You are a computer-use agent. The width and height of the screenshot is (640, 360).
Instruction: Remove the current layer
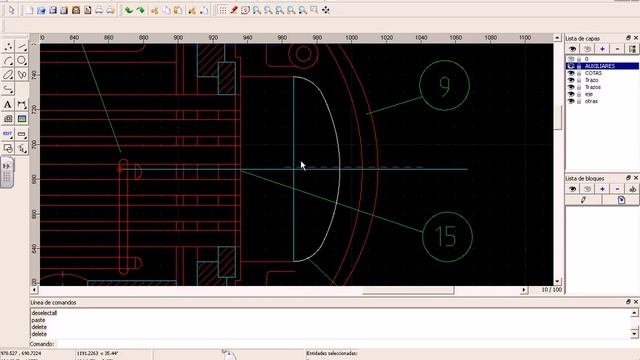(617, 49)
